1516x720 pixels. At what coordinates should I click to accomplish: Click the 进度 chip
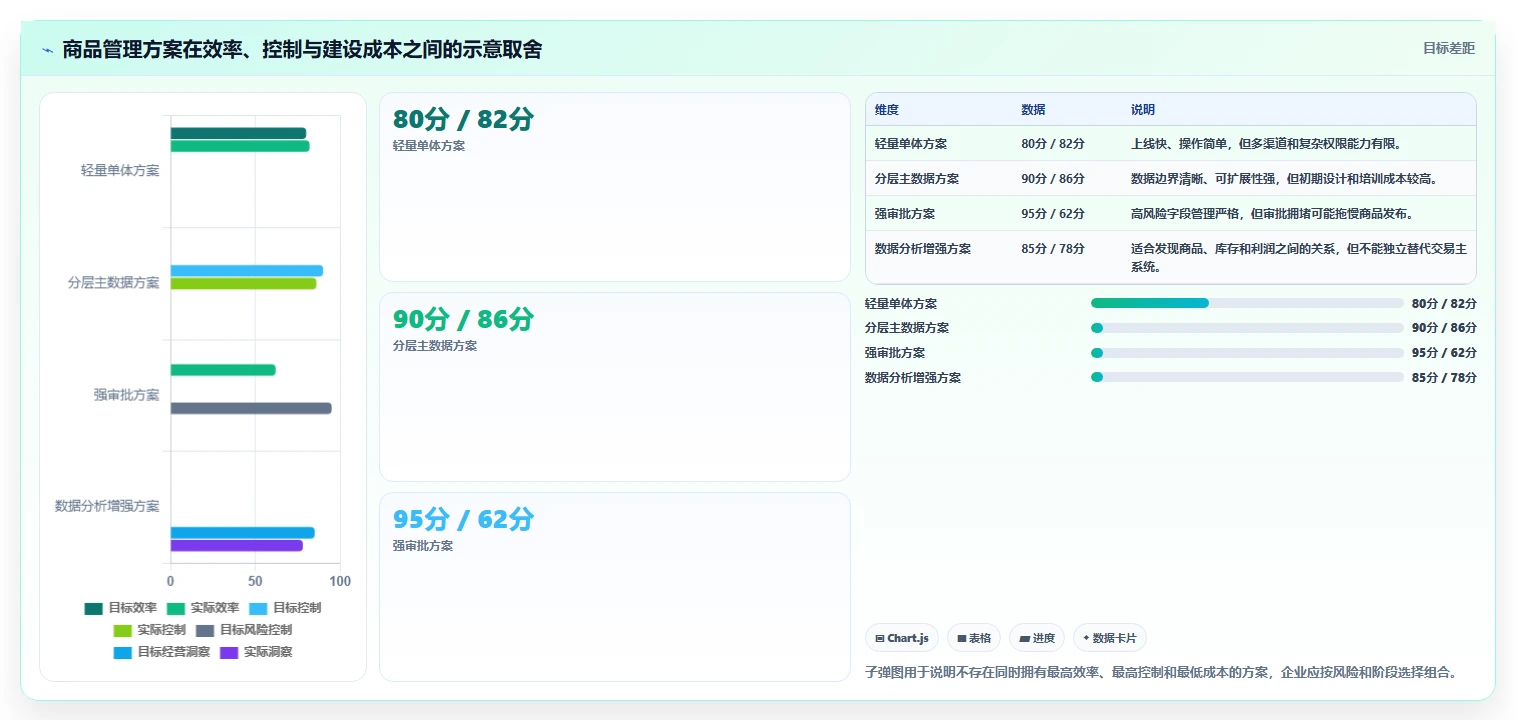tap(1037, 638)
